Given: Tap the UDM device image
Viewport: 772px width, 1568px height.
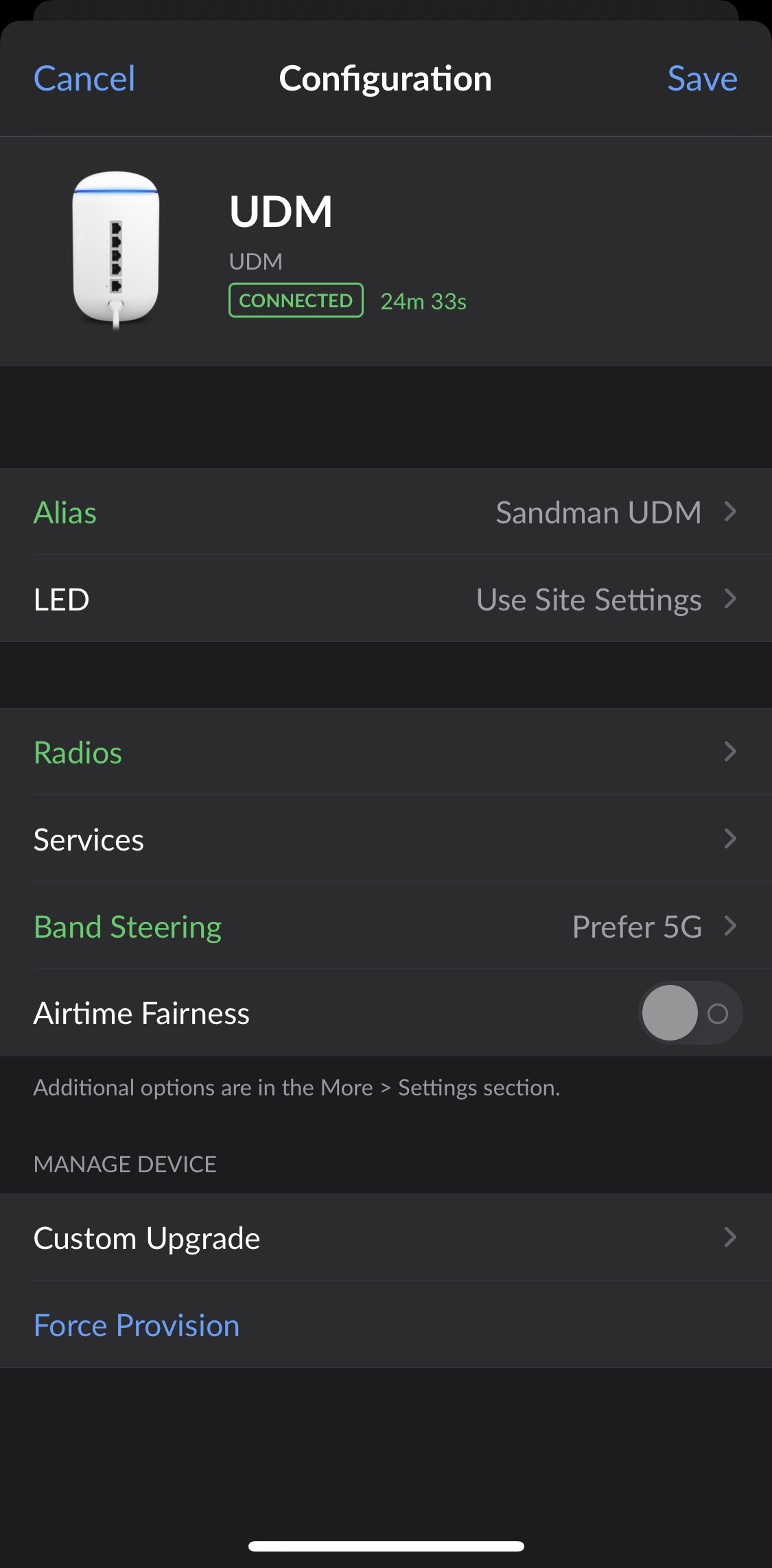Looking at the screenshot, I should (x=116, y=248).
